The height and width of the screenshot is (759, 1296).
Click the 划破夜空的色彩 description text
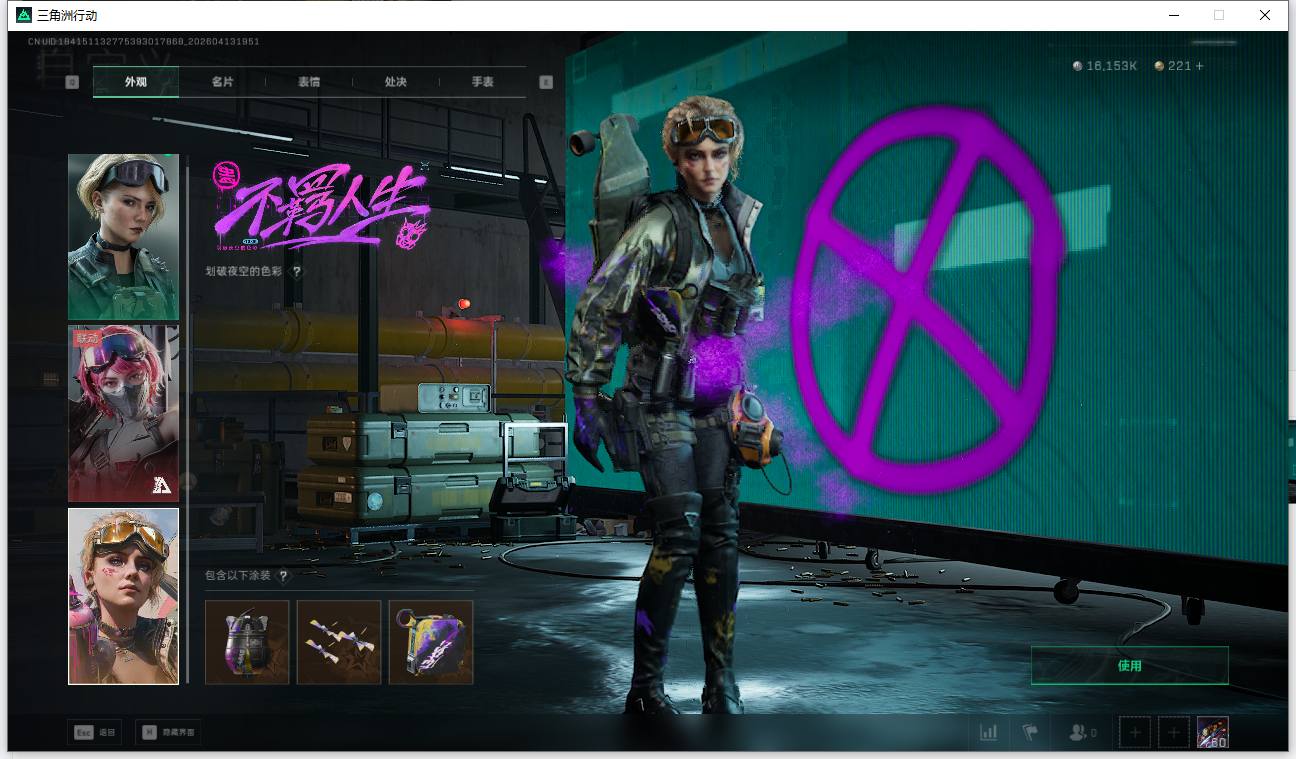coord(246,271)
